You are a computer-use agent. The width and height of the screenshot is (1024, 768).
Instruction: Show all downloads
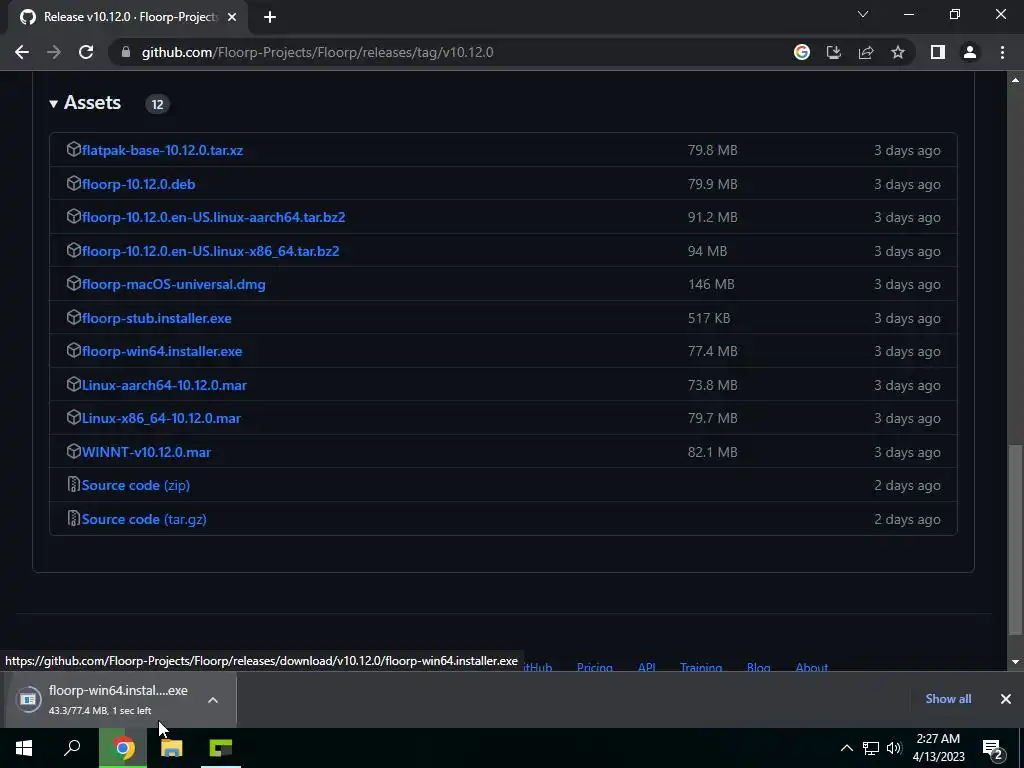tap(948, 699)
